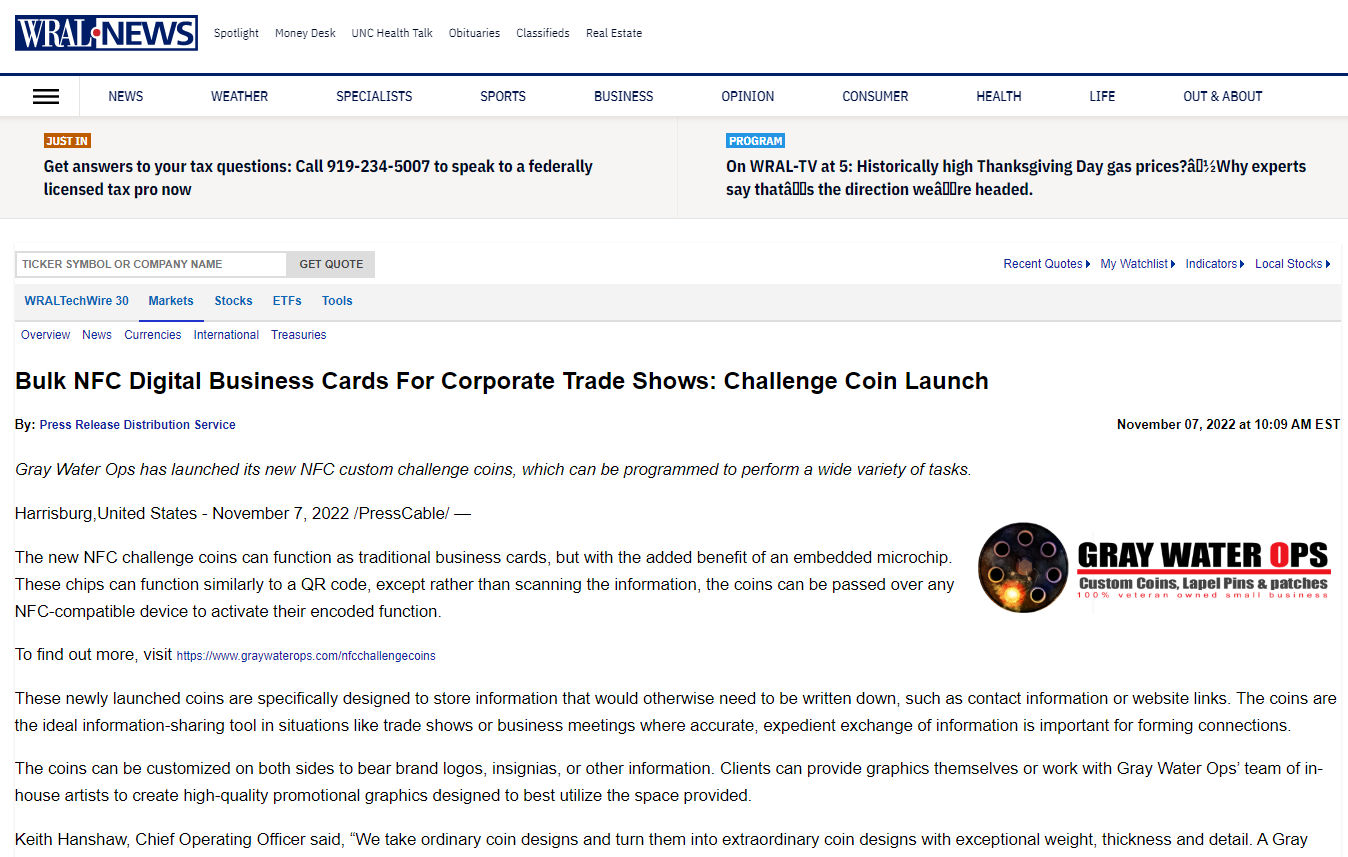Screen dimensions: 1348x857
Task: Open the WEATHER menu
Action: [x=239, y=97]
